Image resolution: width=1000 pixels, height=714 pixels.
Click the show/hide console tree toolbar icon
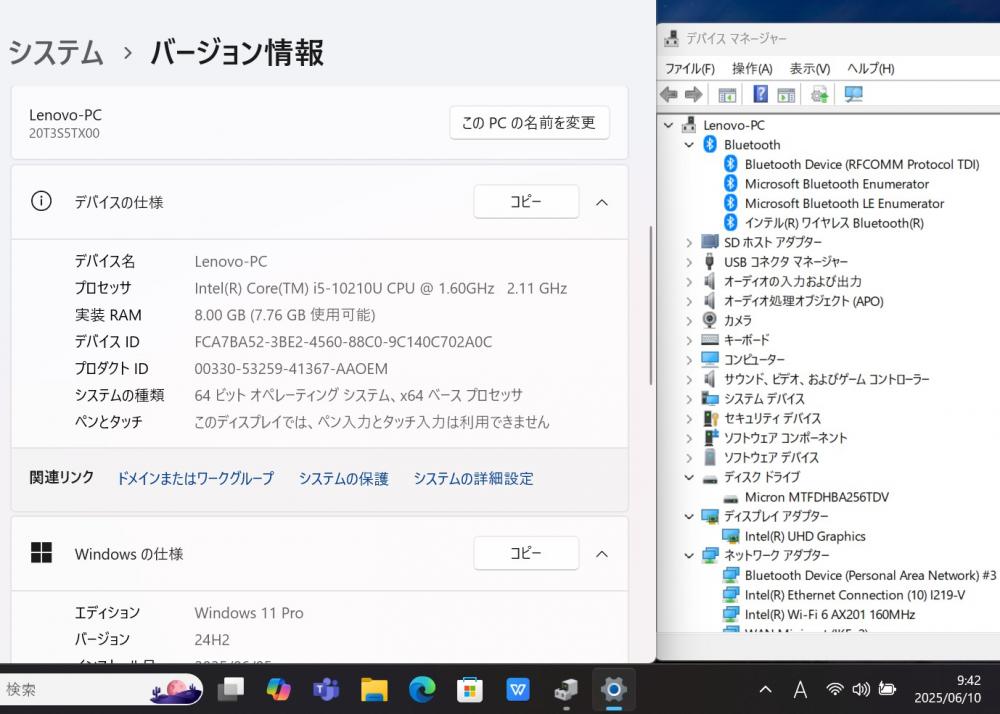coord(727,95)
